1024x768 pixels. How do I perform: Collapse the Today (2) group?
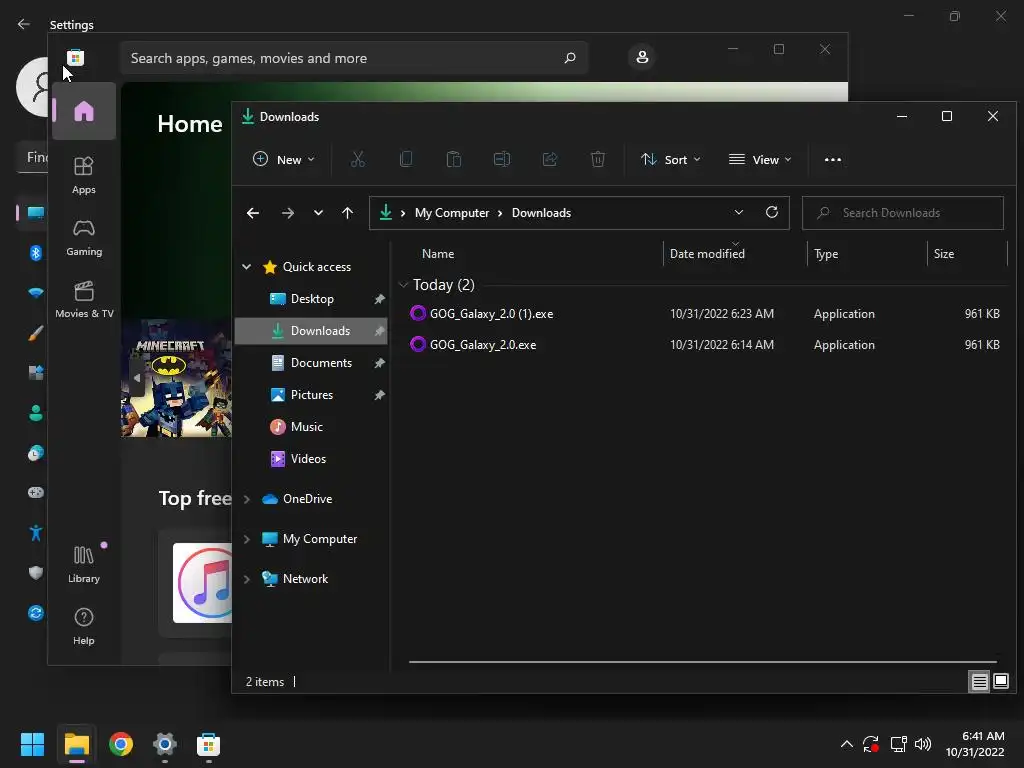tap(403, 285)
